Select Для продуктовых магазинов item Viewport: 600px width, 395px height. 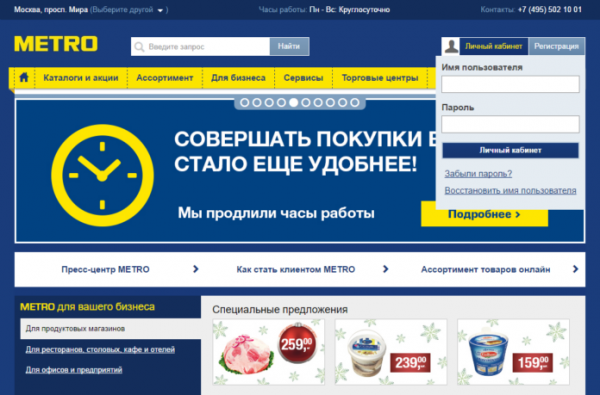click(x=111, y=328)
